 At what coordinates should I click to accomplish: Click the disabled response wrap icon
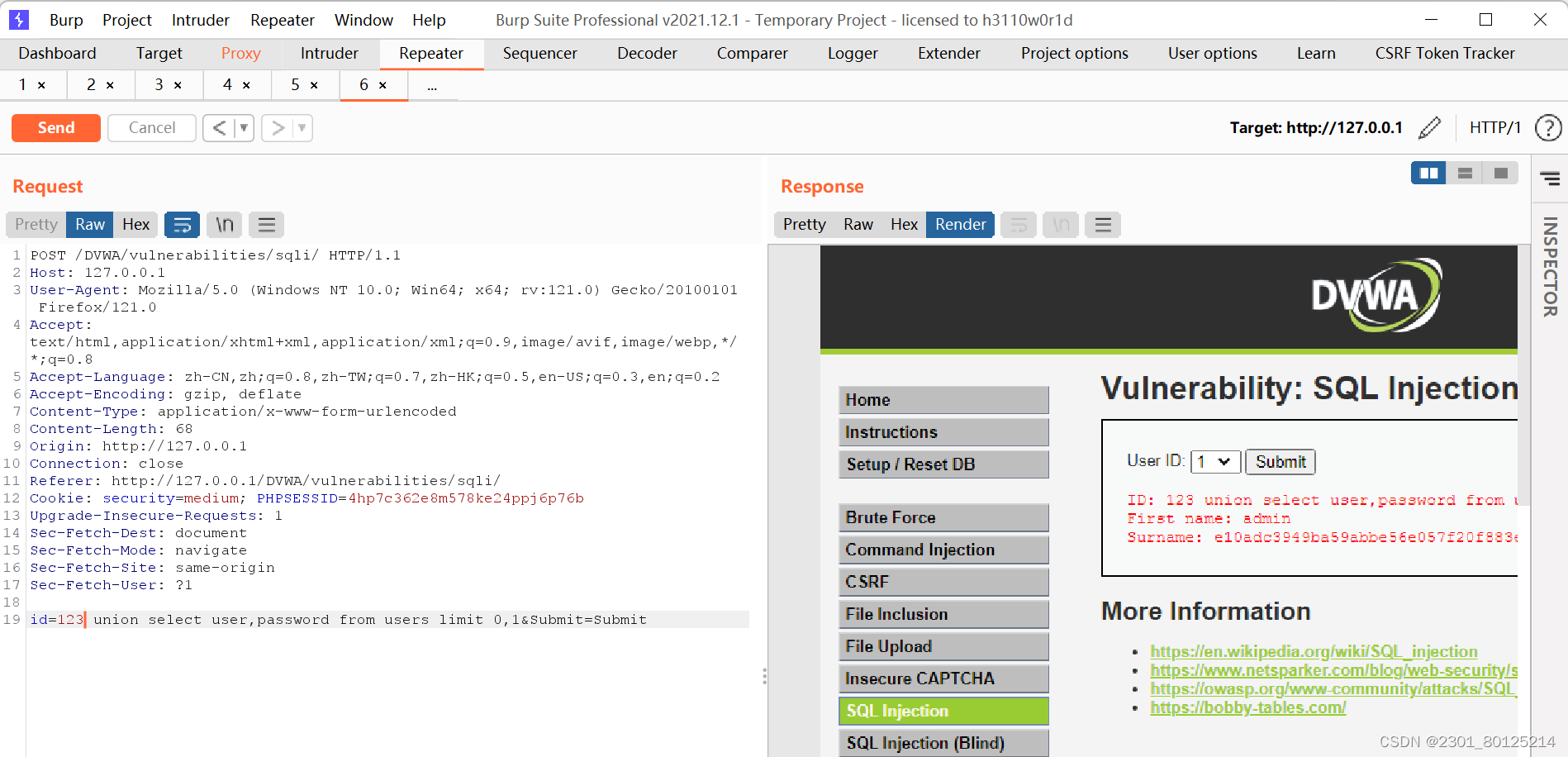coord(1019,224)
